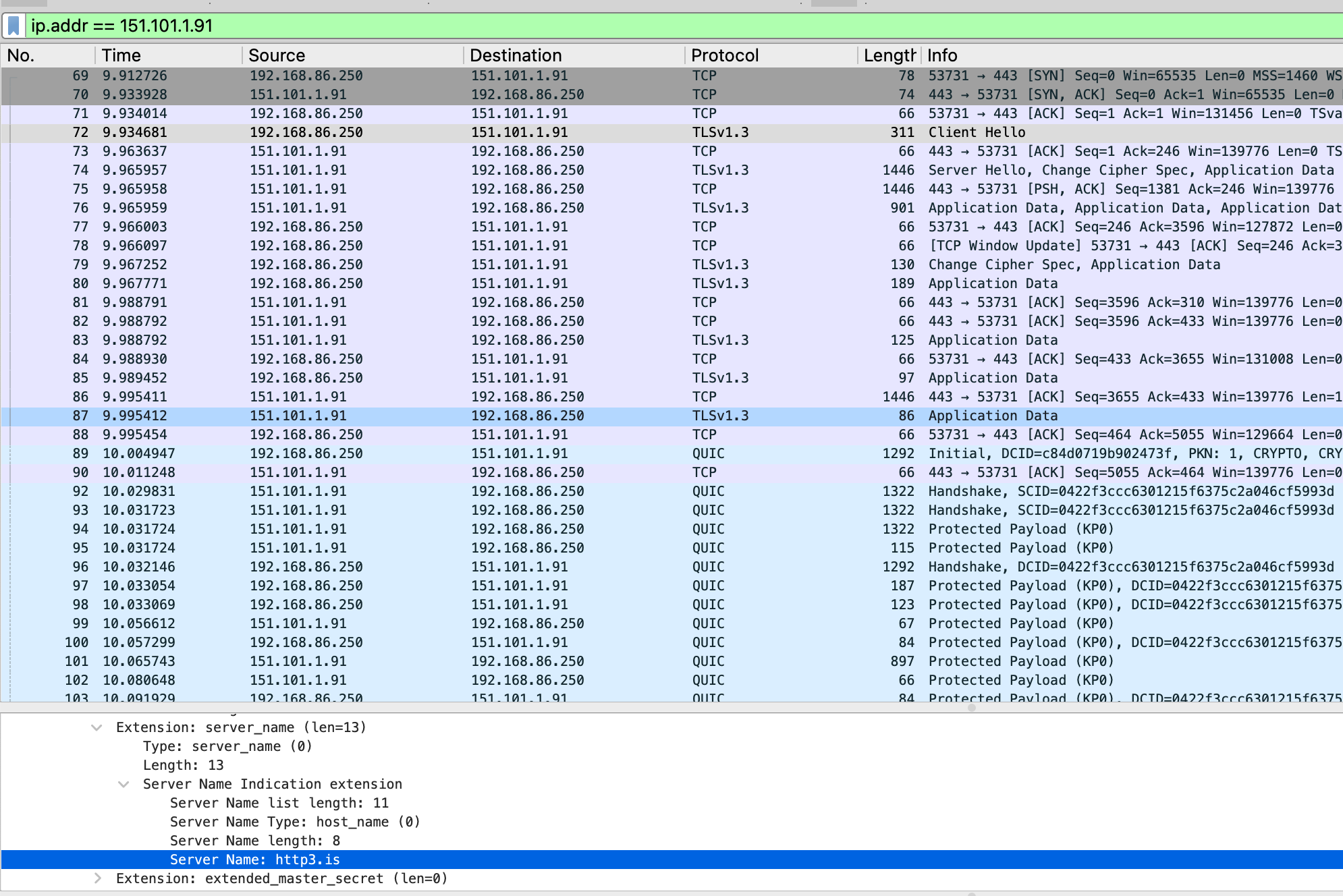
Task: Collapse the server_name extension tree
Action: click(x=97, y=727)
